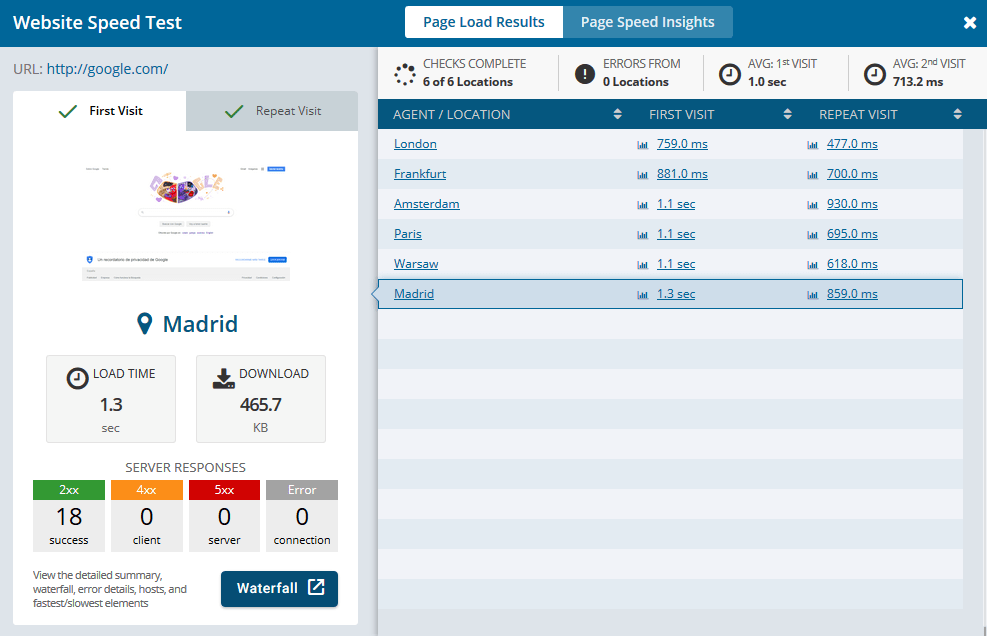Click chart icon in Paris first visit cell
This screenshot has width=987, height=636.
tap(642, 235)
